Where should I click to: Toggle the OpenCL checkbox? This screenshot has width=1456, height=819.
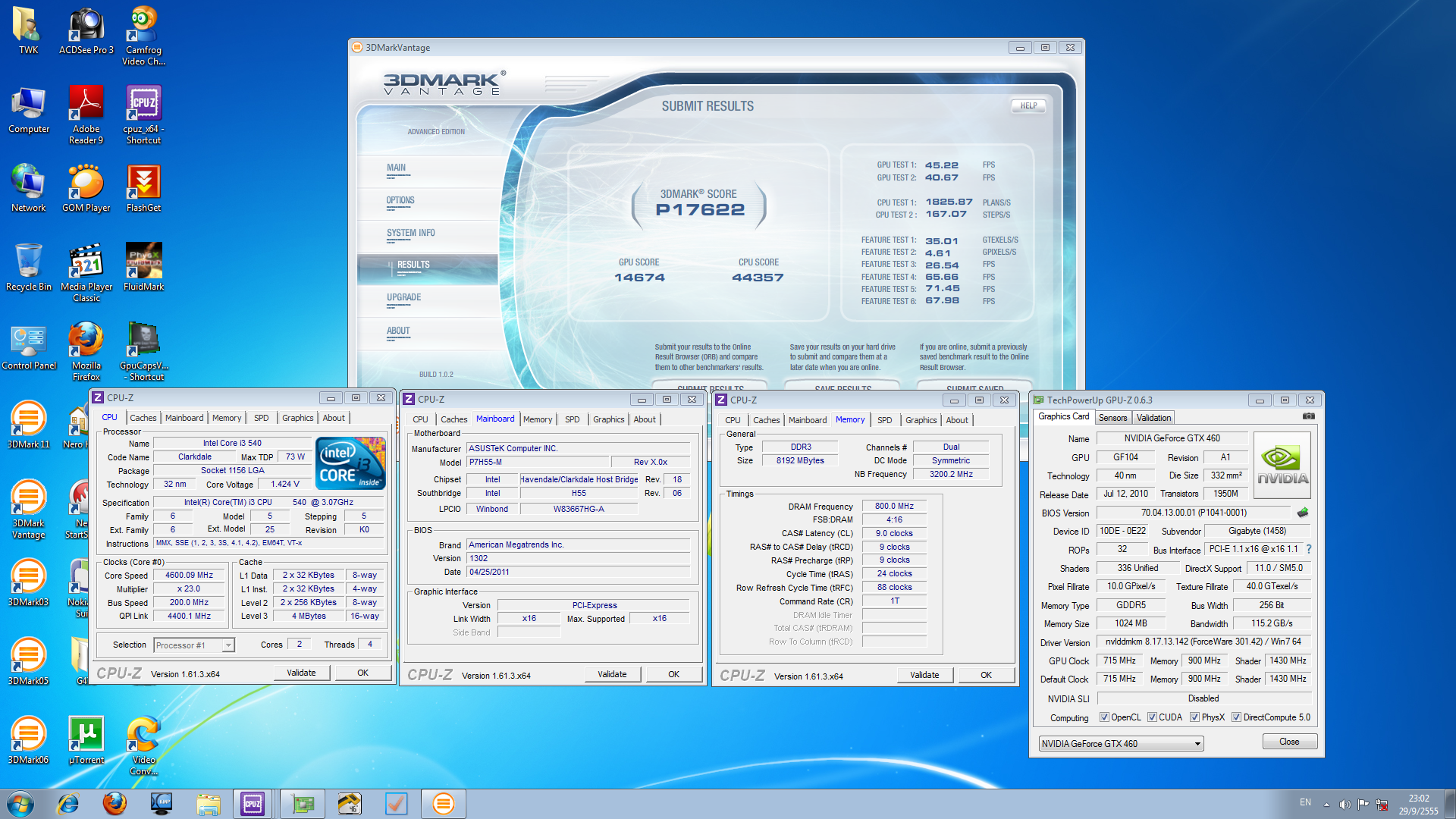pos(1104,717)
